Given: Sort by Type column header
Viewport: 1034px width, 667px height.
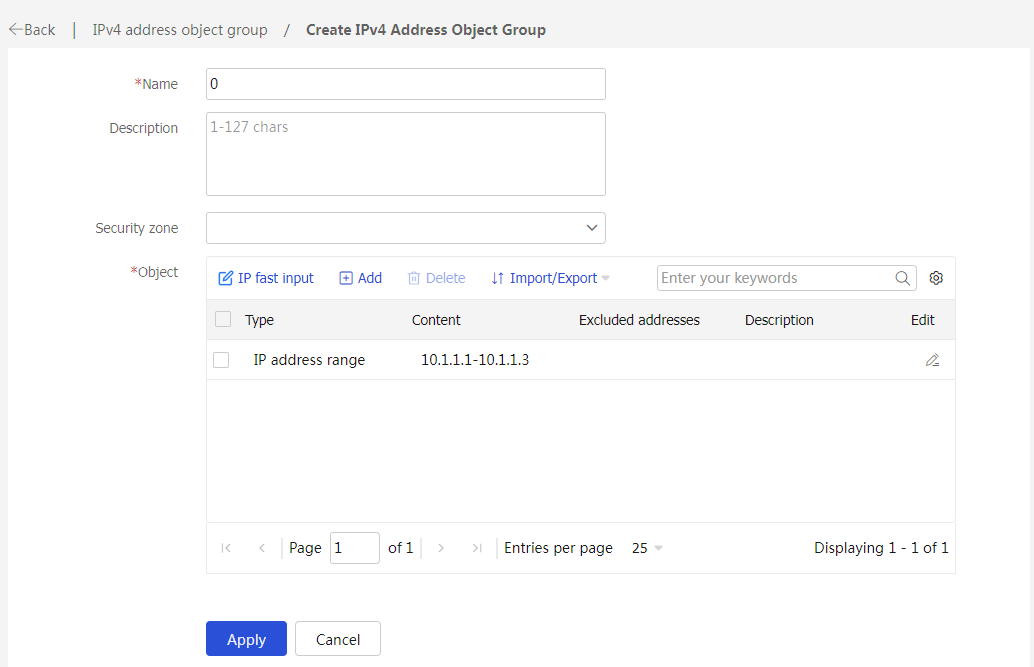Looking at the screenshot, I should (x=259, y=320).
